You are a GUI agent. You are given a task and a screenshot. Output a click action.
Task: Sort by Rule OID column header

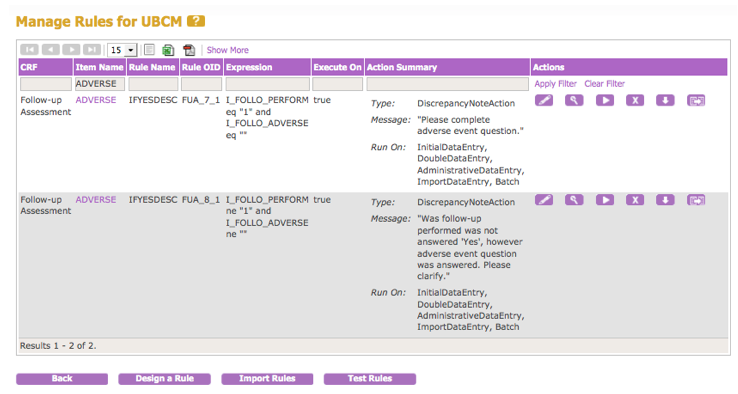click(201, 67)
